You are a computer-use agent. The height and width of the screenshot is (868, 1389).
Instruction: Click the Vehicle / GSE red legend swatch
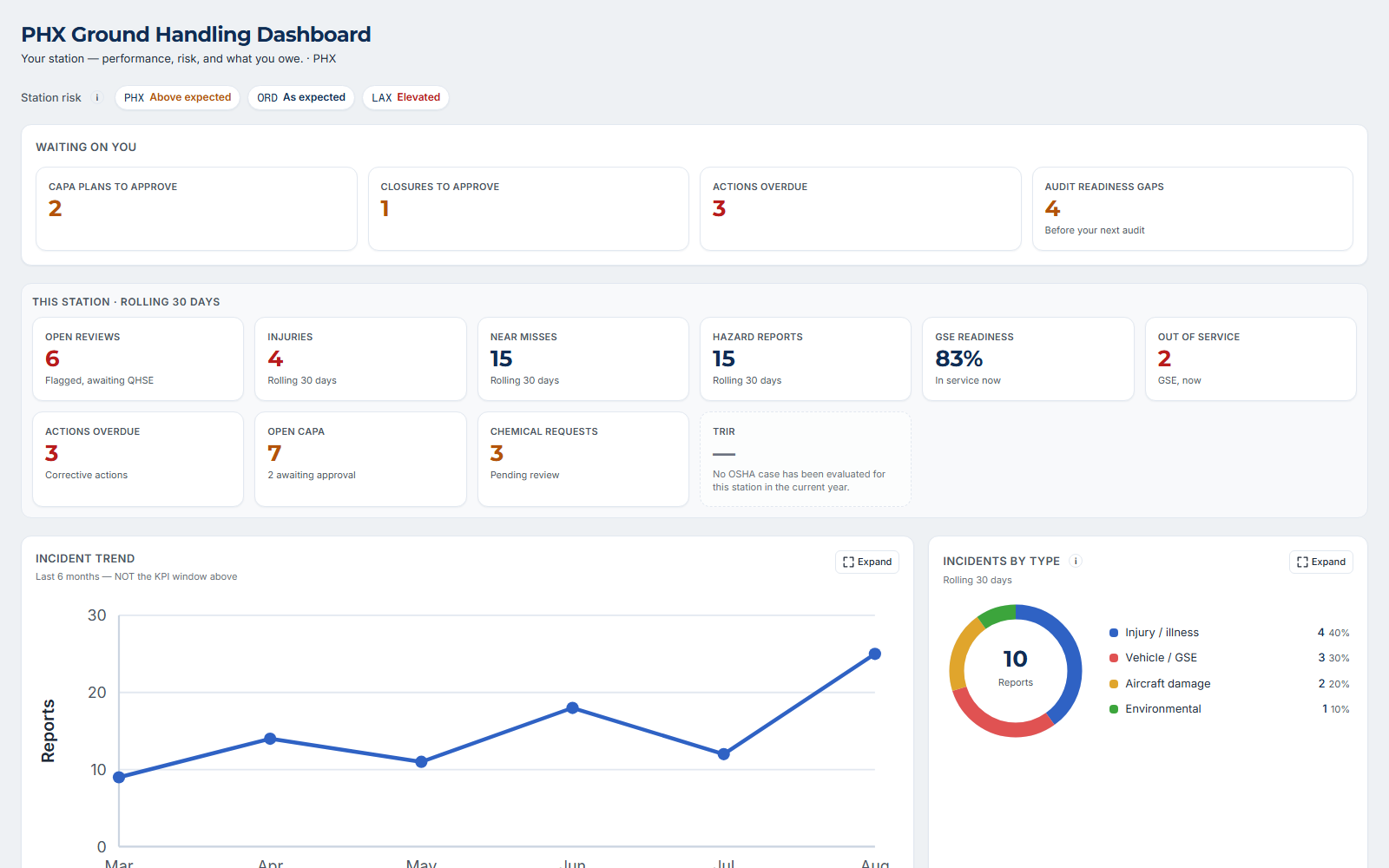click(1114, 658)
